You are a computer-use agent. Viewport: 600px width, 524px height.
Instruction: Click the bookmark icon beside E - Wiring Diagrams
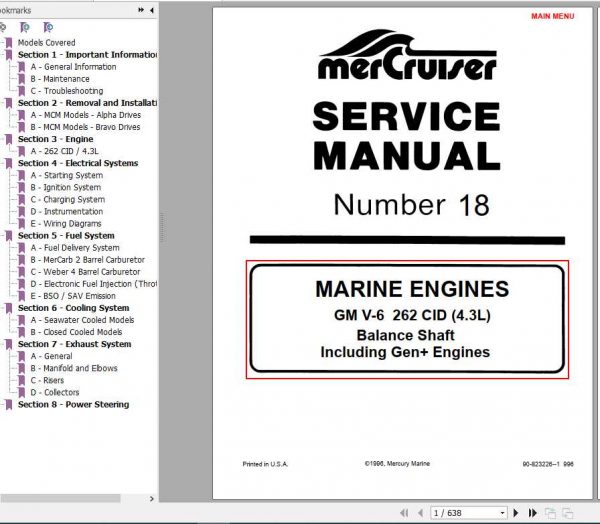tap(22, 224)
